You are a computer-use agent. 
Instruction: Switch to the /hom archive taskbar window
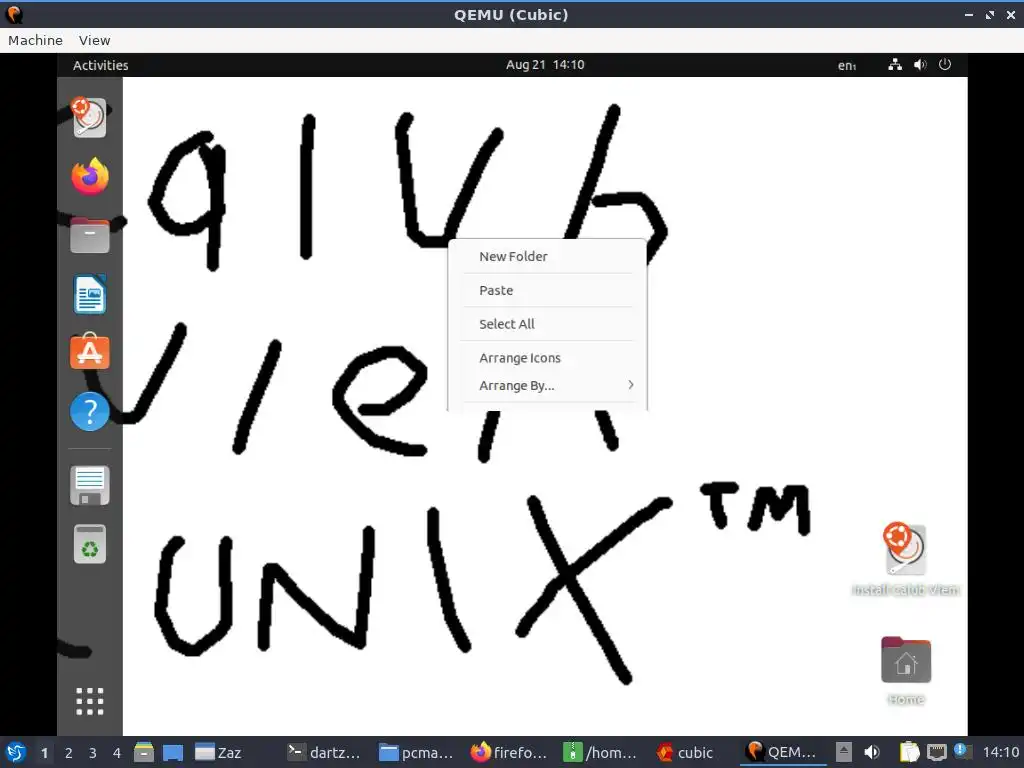tap(600, 752)
